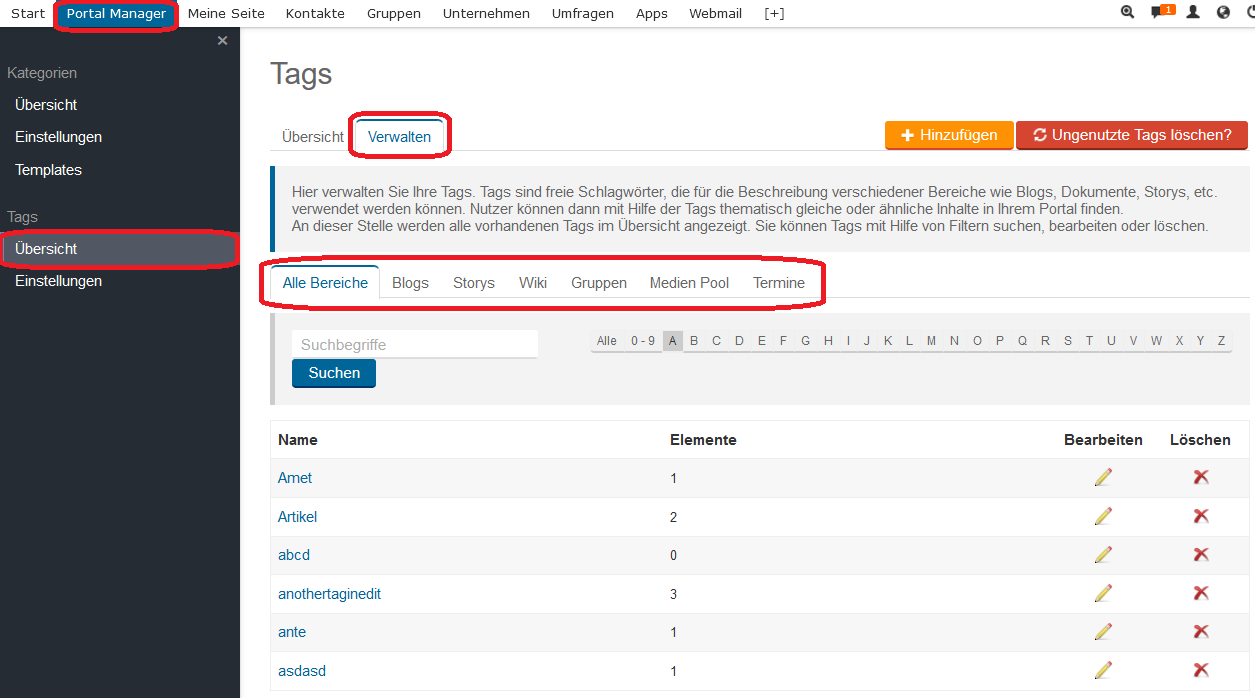Screen dimensions: 1255x698
Task: Open the Start menu item
Action: click(28, 13)
